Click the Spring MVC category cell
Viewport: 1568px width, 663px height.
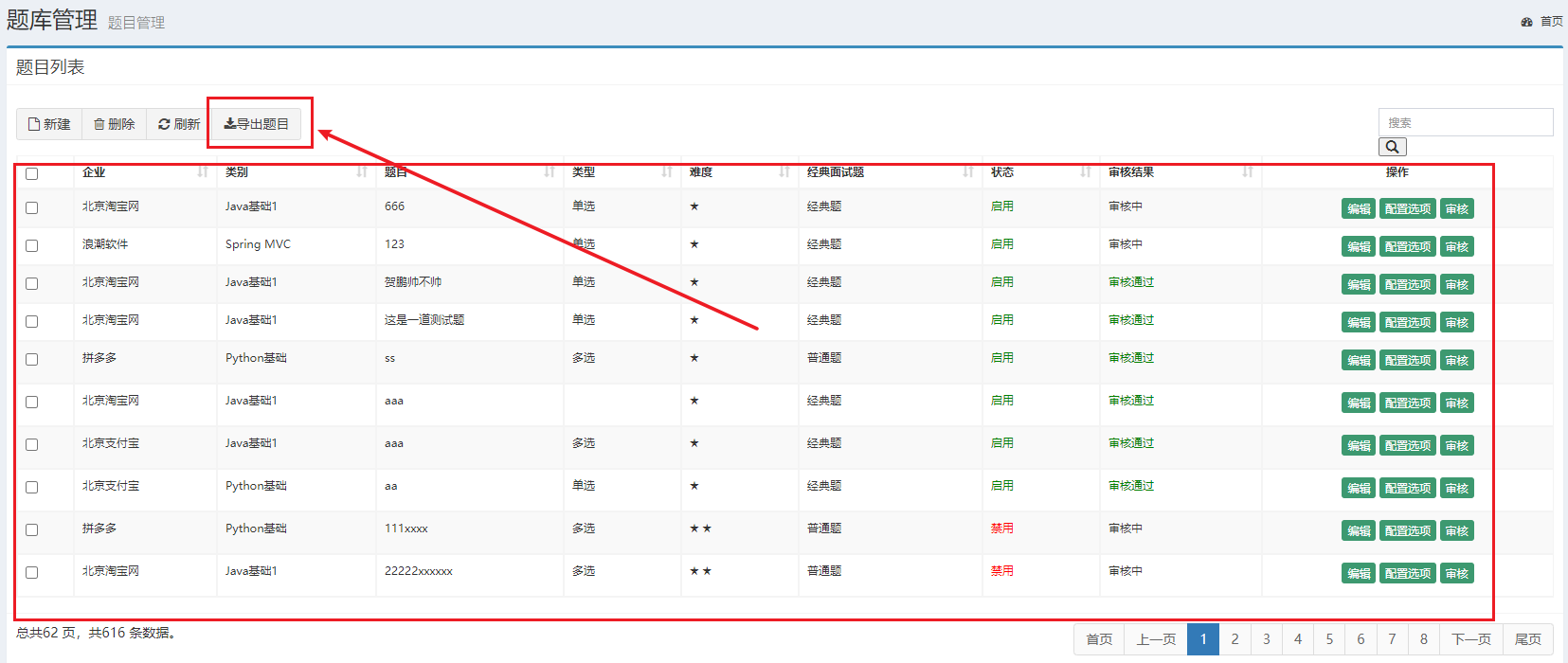pos(258,244)
